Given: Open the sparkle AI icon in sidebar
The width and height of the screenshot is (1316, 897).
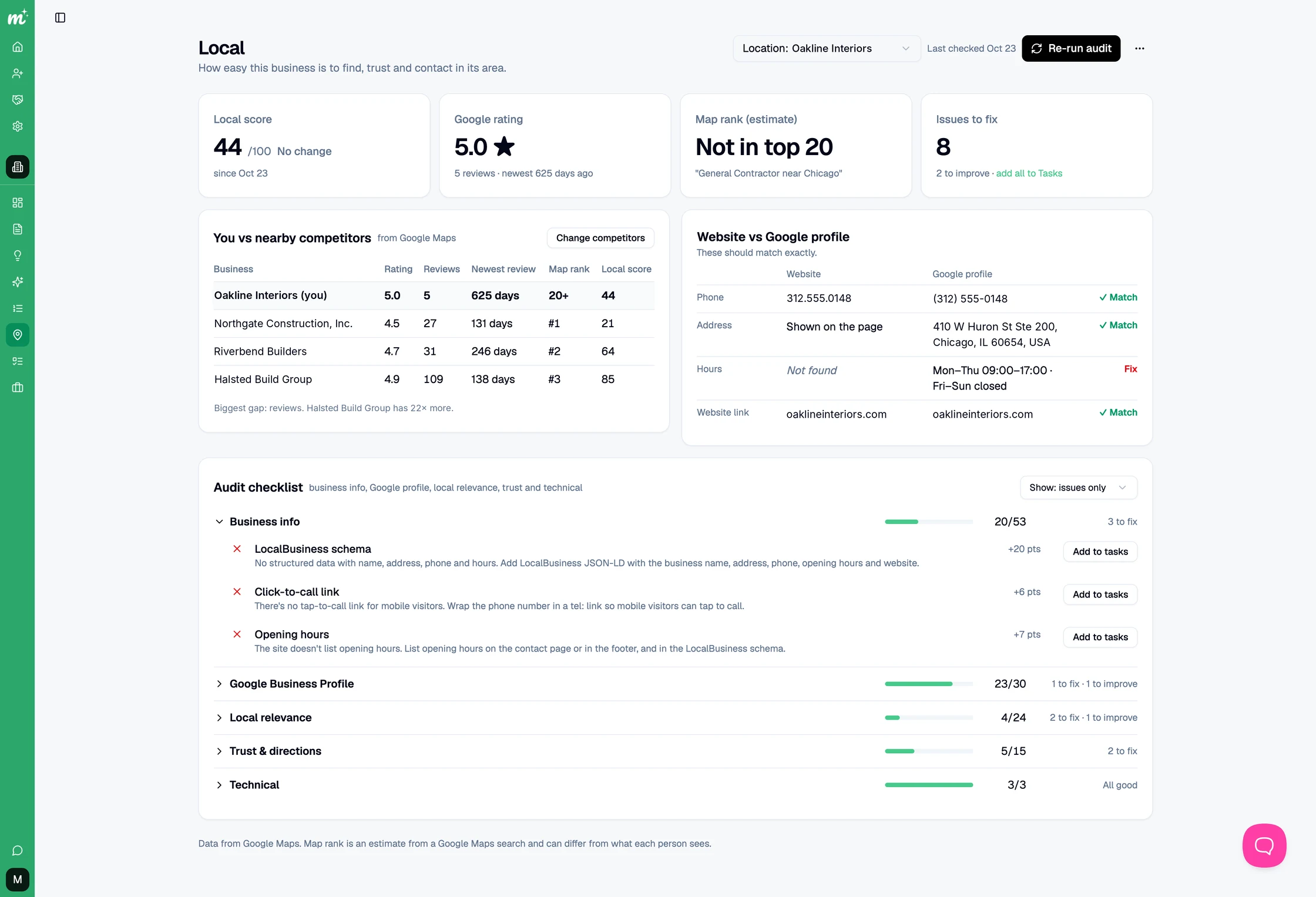Looking at the screenshot, I should [x=18, y=282].
